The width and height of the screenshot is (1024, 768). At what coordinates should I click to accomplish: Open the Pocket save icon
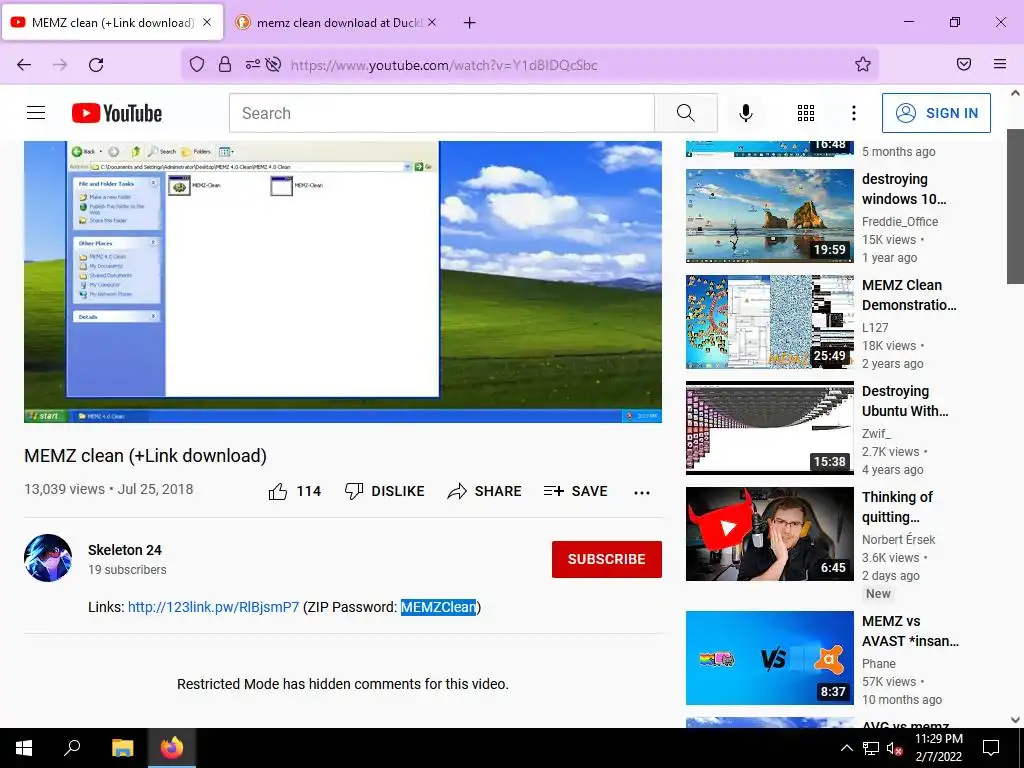964,64
